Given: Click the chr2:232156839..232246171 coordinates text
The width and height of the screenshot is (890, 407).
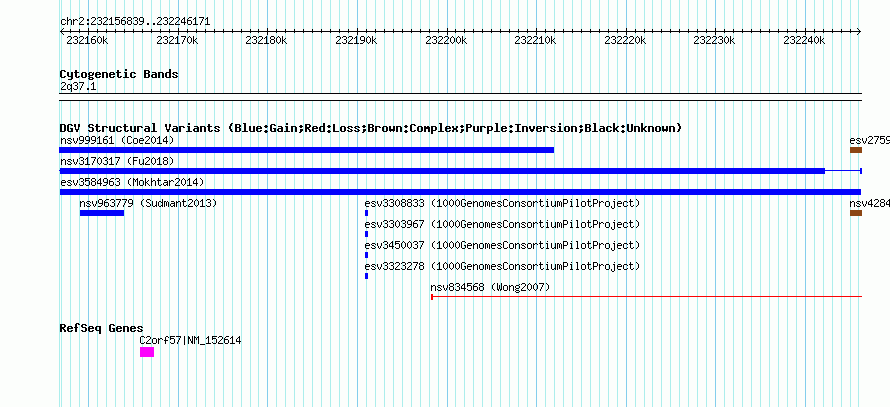Looking at the screenshot, I should (x=135, y=22).
